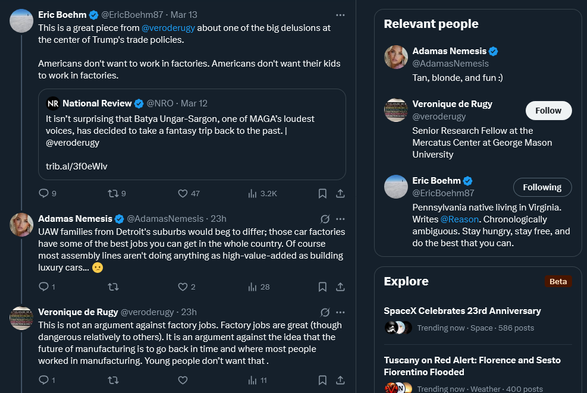Open more options on Veronique de Rugy's reply
Screen dimensions: 587x393
(340, 312)
